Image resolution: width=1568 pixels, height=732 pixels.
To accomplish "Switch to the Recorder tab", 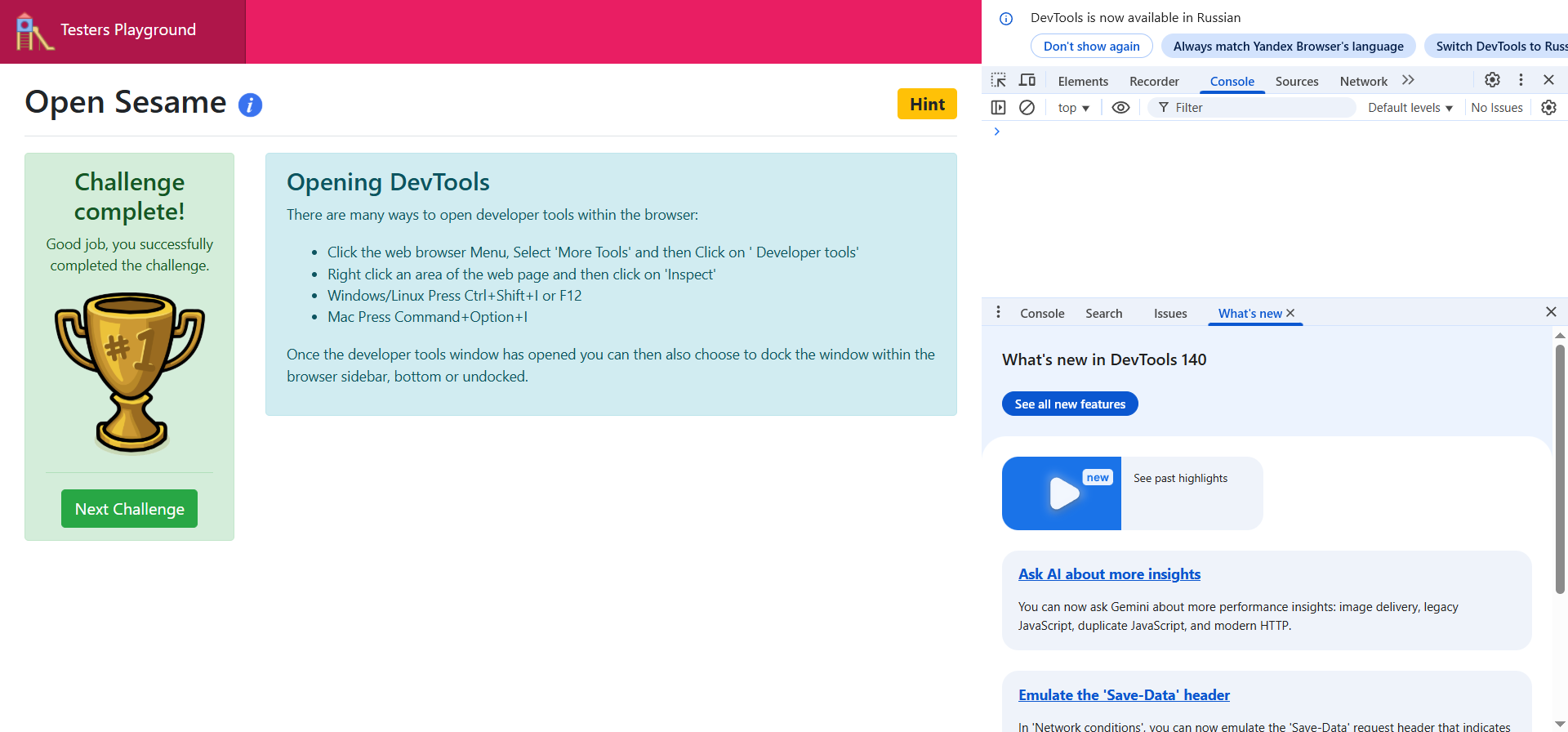I will pyautogui.click(x=1154, y=81).
